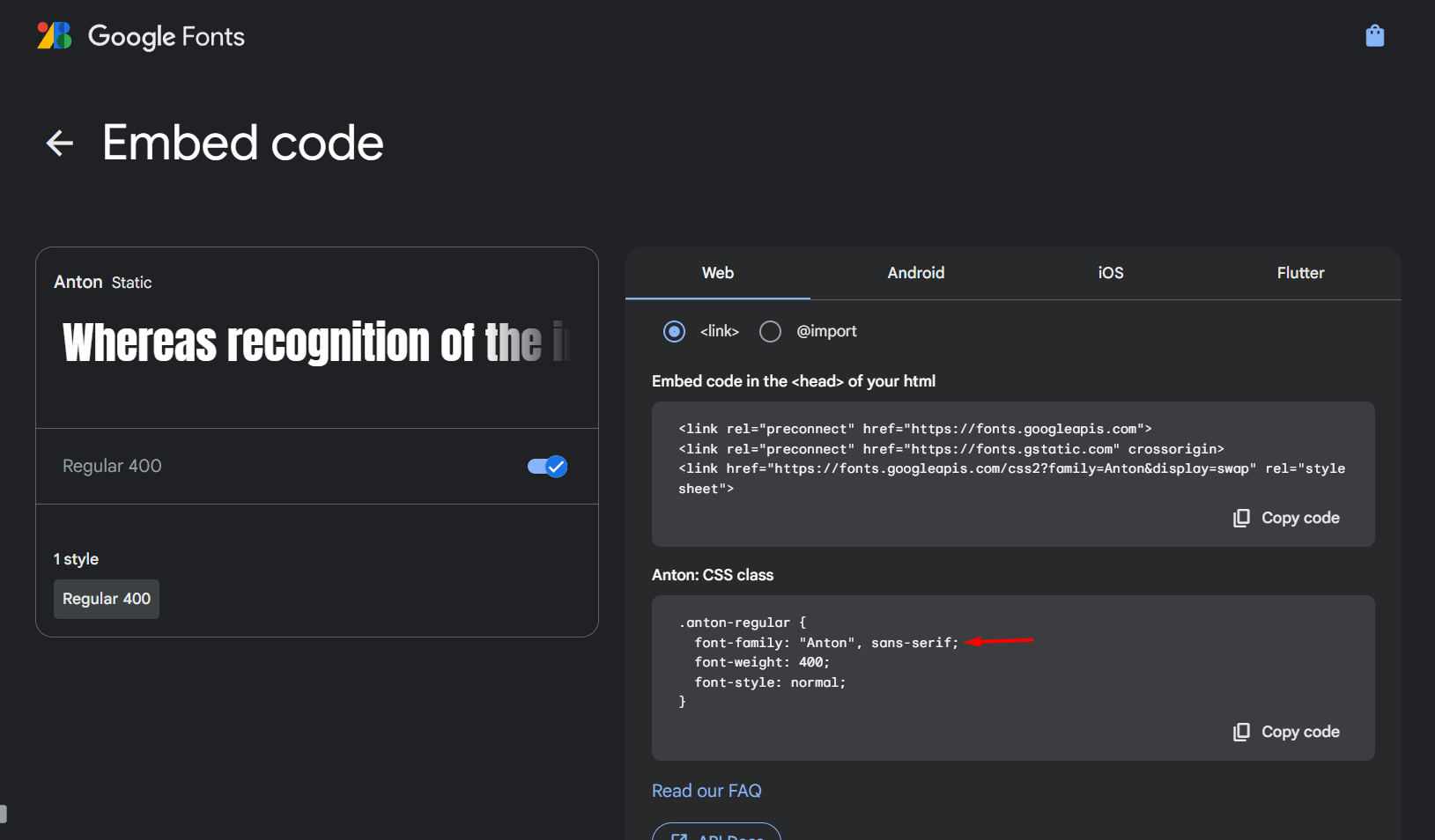
Task: Click the copy icon in embed code box
Action: 1241,518
